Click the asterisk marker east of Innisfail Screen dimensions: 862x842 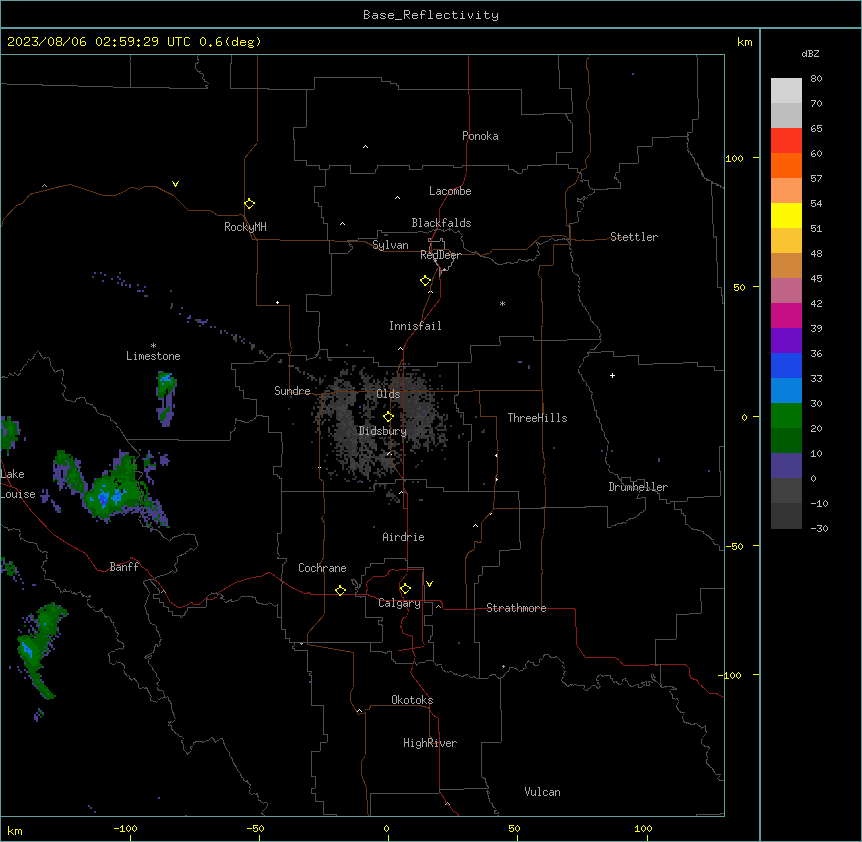coord(502,303)
